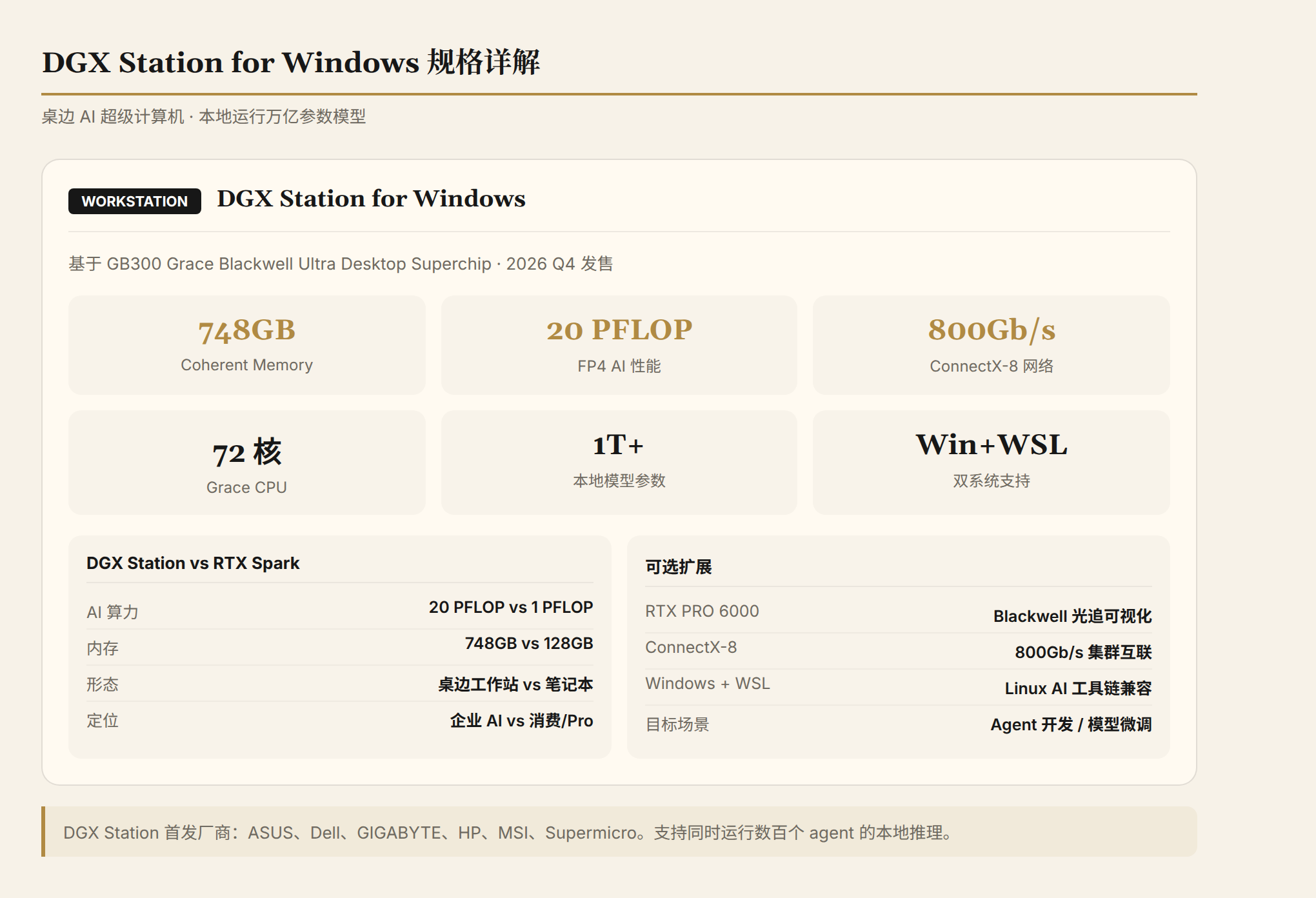Click the 'RTX PRO 6000' row label

pyautogui.click(x=702, y=611)
